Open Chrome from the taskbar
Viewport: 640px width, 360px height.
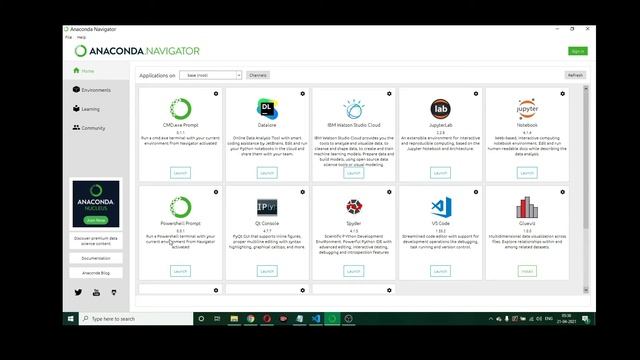251,319
